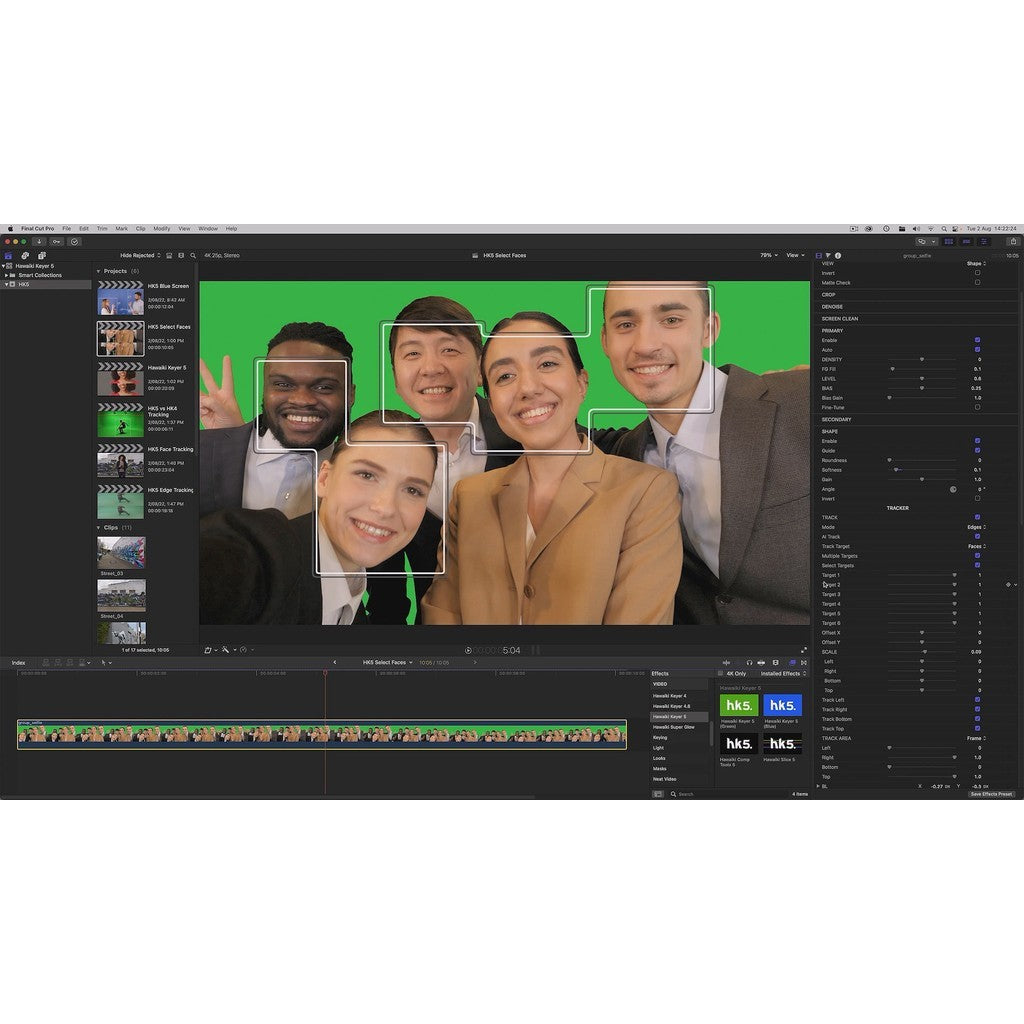Enter viewer full screen mode icon
Screen dimensions: 1024x1024
[x=804, y=650]
